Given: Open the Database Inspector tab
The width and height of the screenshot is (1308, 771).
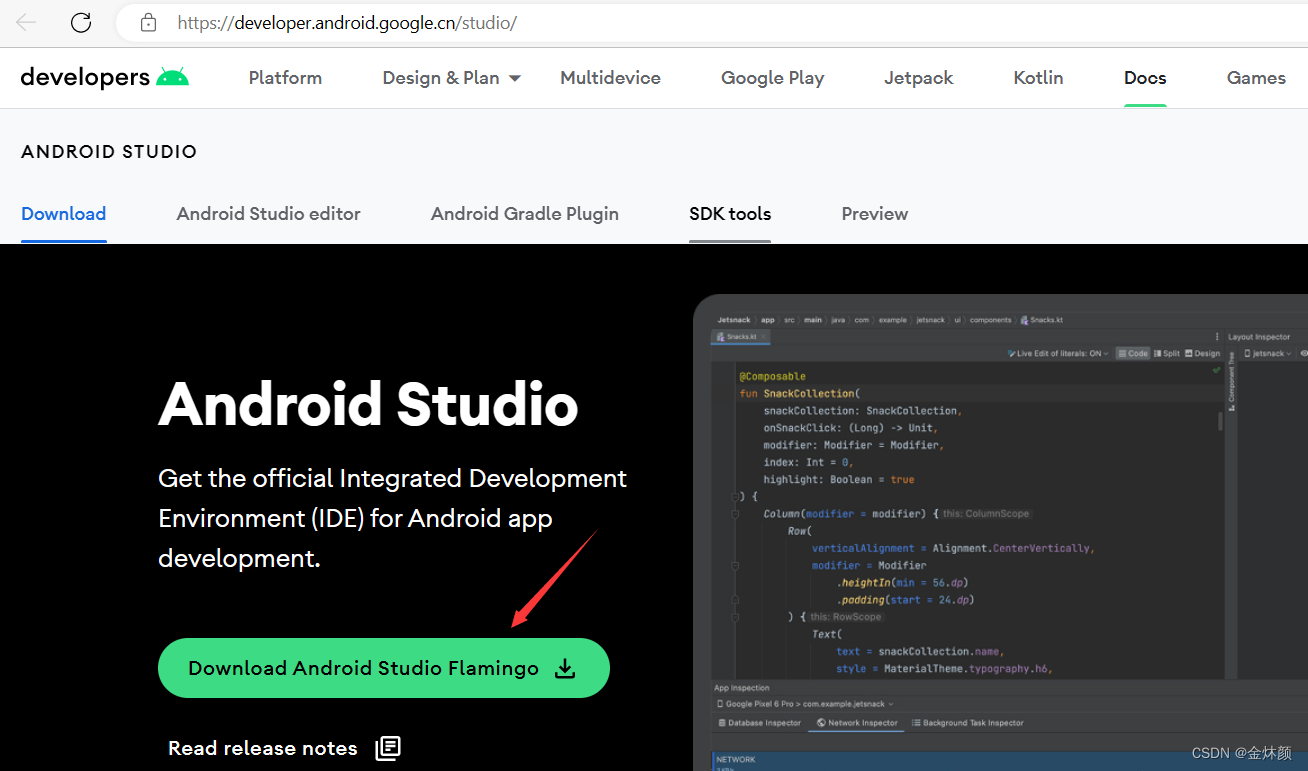Looking at the screenshot, I should (x=760, y=723).
